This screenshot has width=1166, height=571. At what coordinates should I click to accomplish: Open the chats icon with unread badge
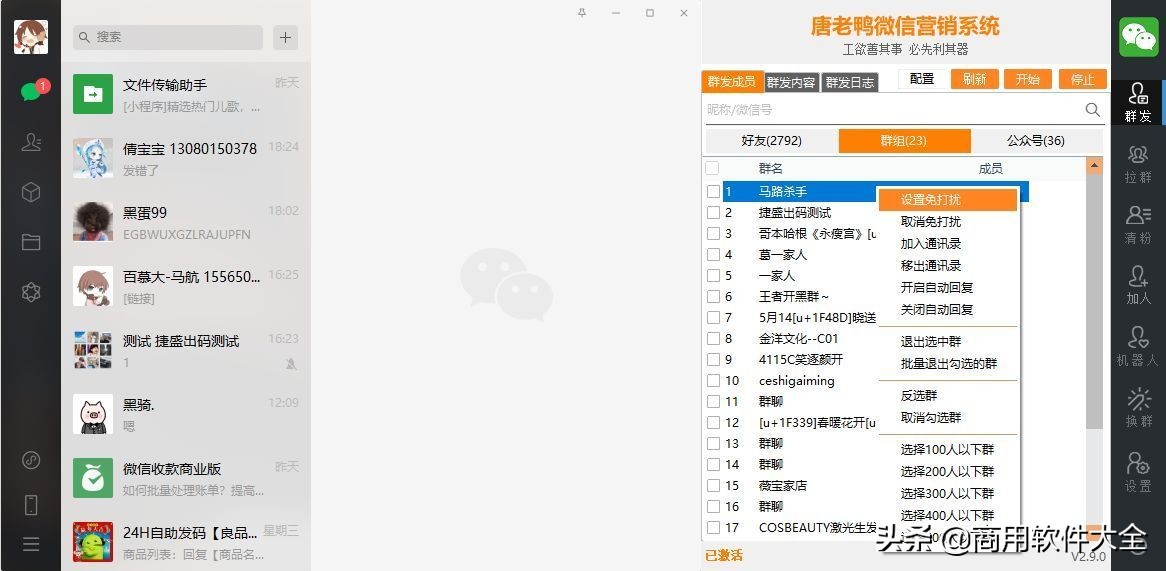[x=31, y=91]
